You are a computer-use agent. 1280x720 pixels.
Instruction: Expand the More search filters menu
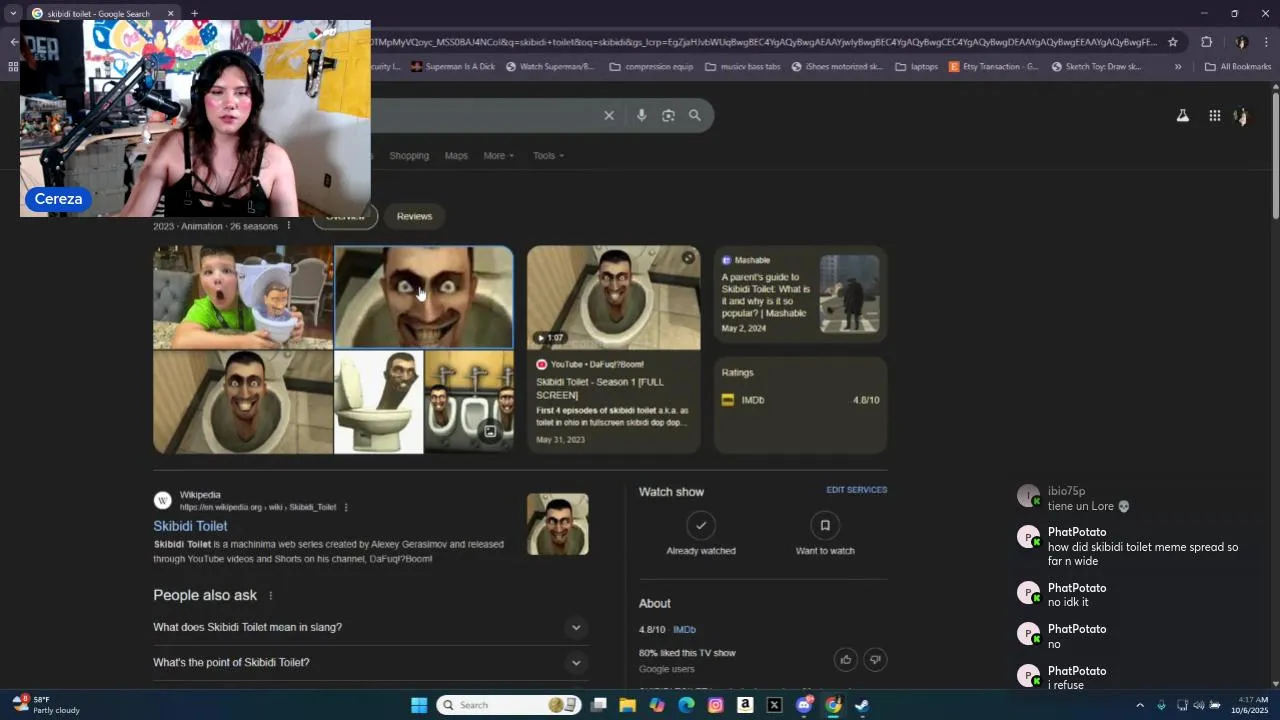point(498,156)
